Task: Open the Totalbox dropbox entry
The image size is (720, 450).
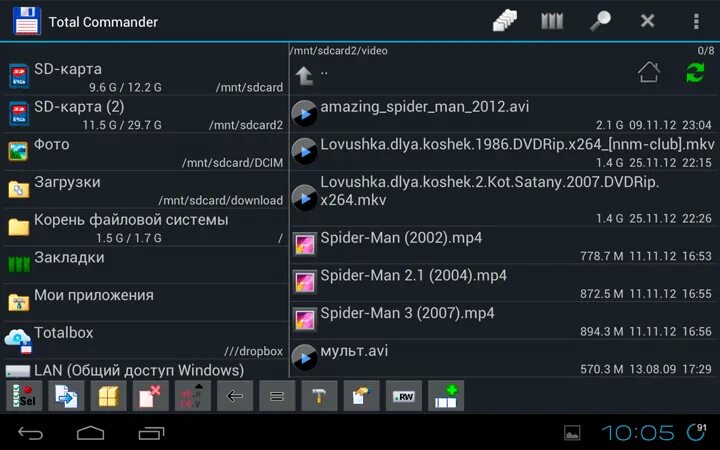Action: pyautogui.click(x=145, y=340)
